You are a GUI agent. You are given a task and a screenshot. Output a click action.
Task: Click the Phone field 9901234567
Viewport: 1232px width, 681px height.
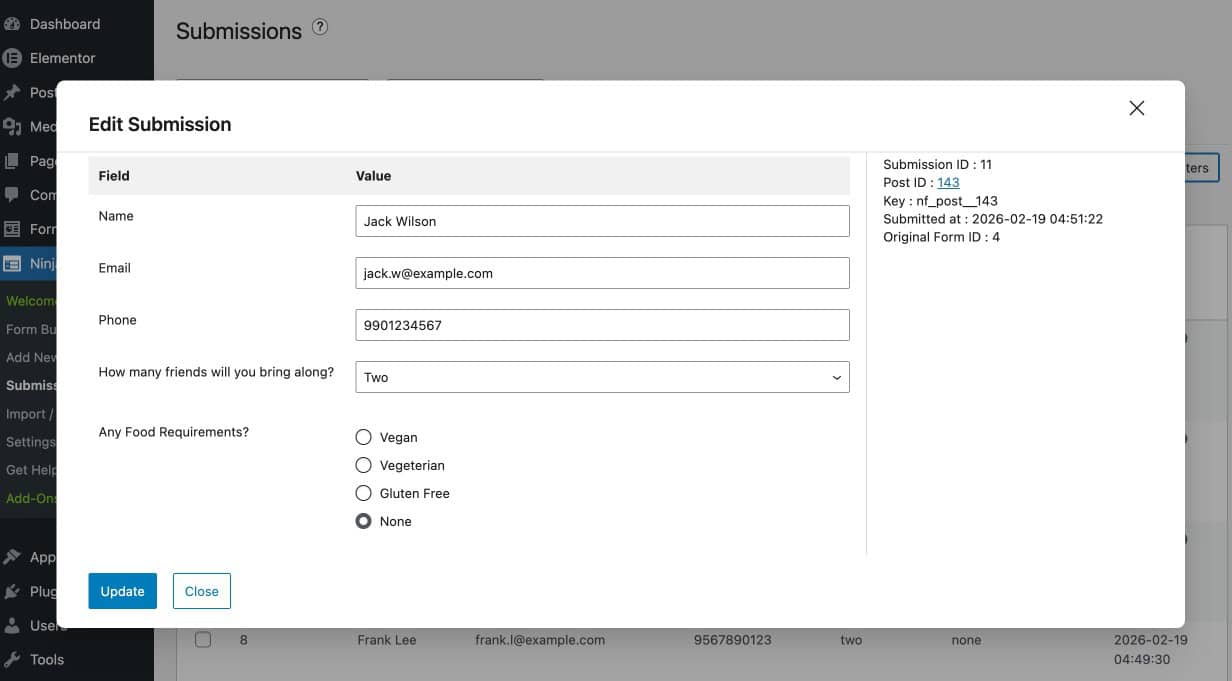[x=602, y=325]
